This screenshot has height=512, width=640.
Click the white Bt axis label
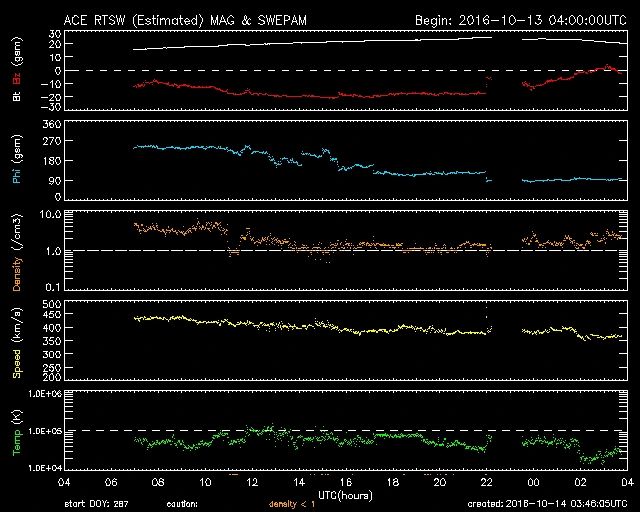pyautogui.click(x=16, y=97)
